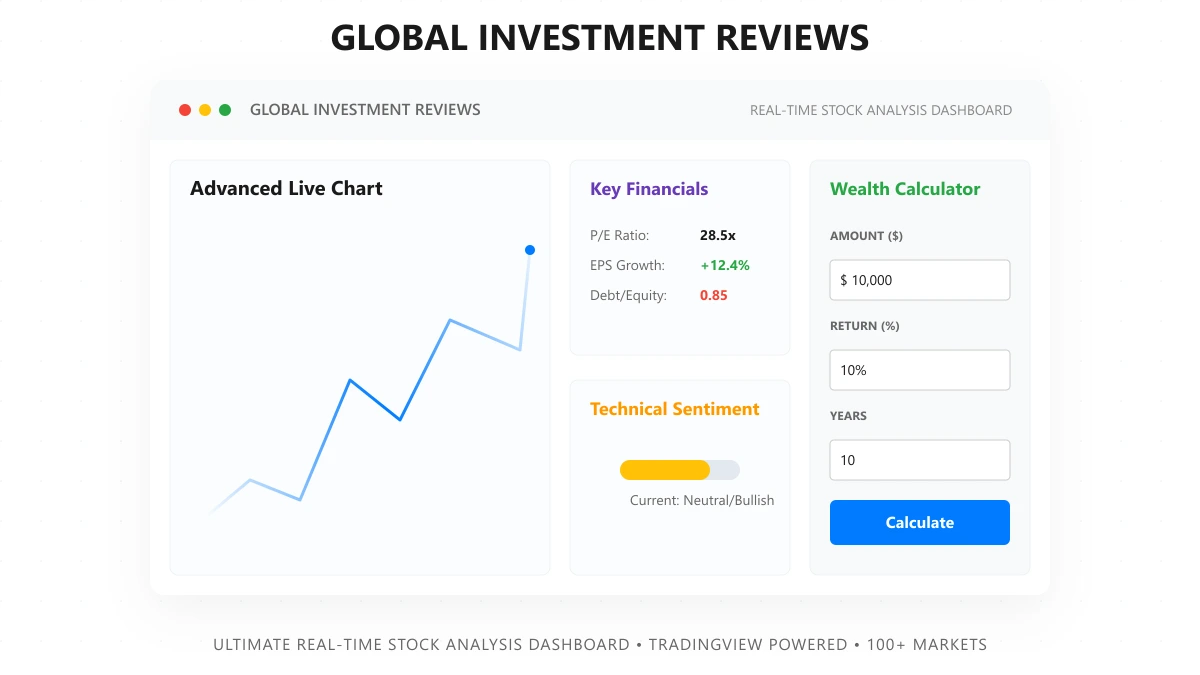Select the Debt/Equity value 0.85
The image size is (1200, 675).
pos(714,296)
